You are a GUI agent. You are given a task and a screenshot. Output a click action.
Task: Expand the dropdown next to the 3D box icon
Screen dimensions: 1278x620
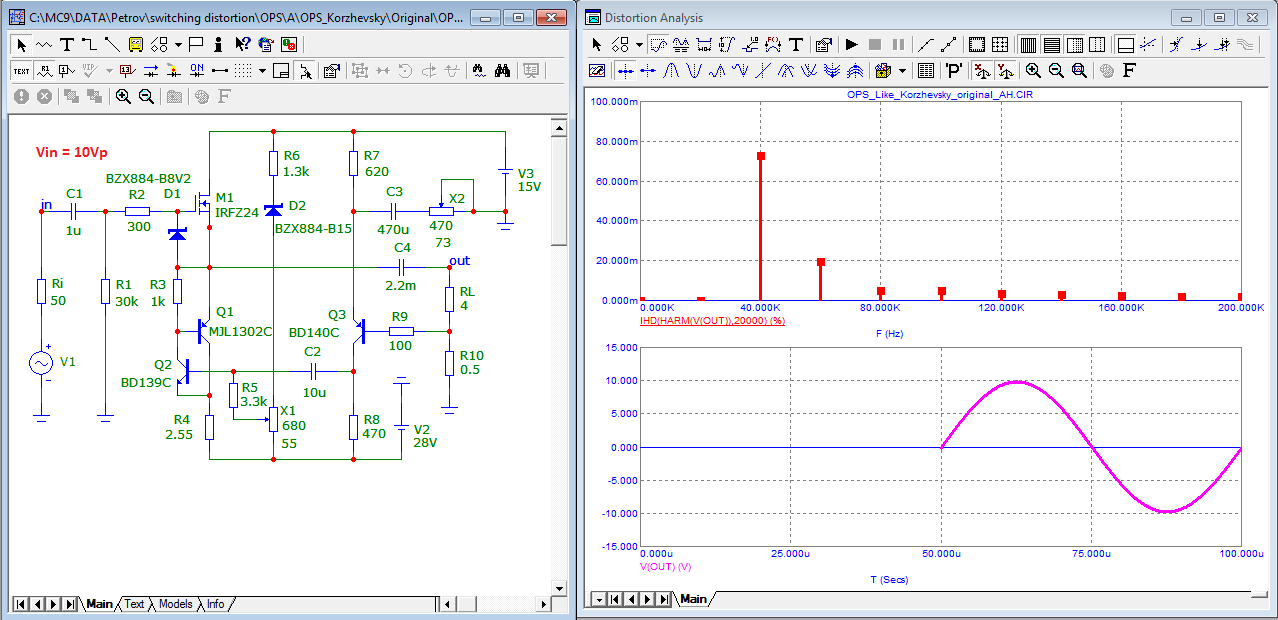(x=902, y=70)
